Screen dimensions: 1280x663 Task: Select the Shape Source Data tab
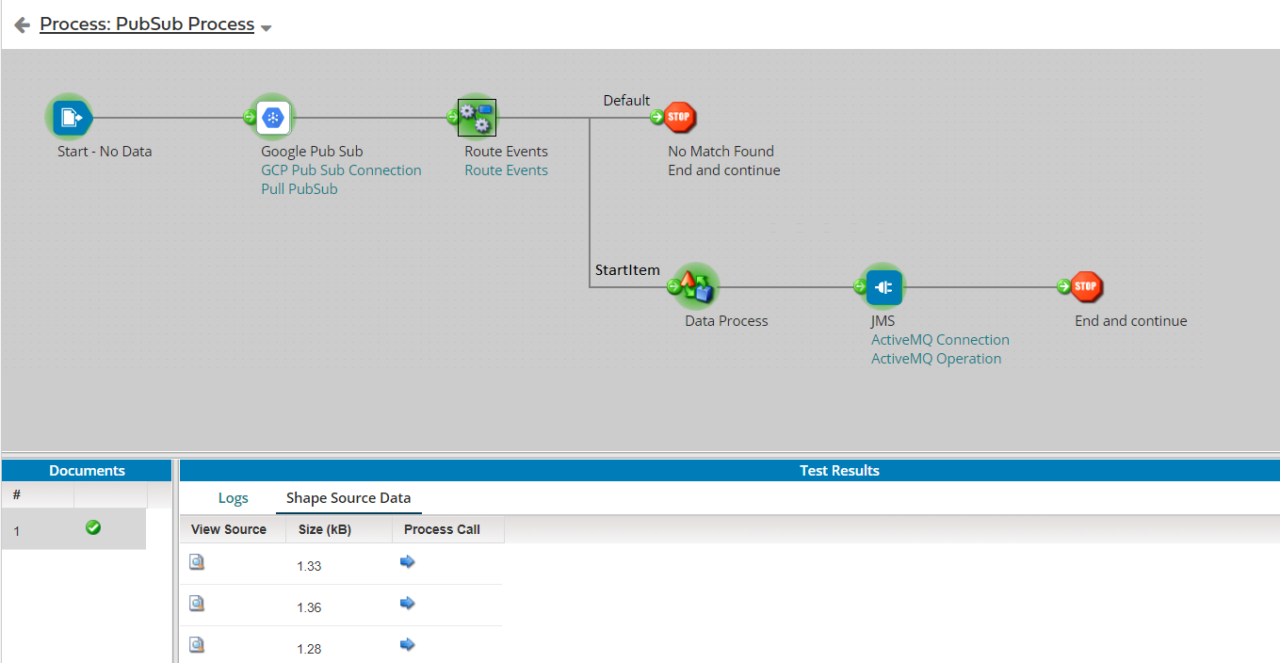[x=348, y=497]
